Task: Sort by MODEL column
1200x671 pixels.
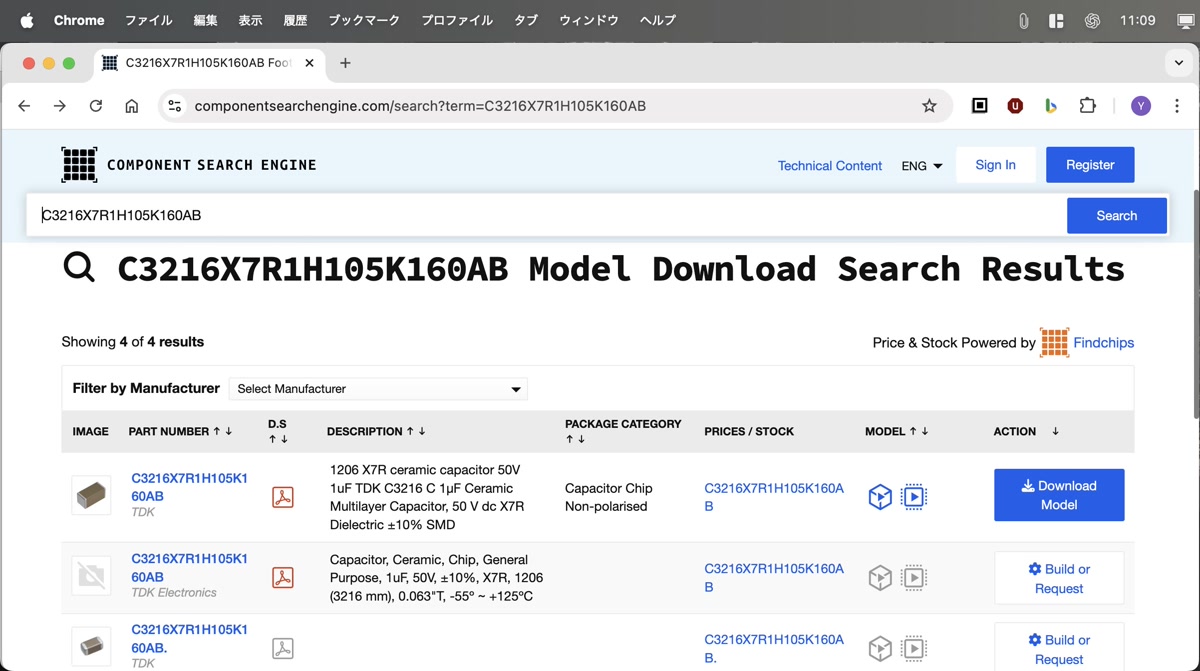Action: coord(897,431)
